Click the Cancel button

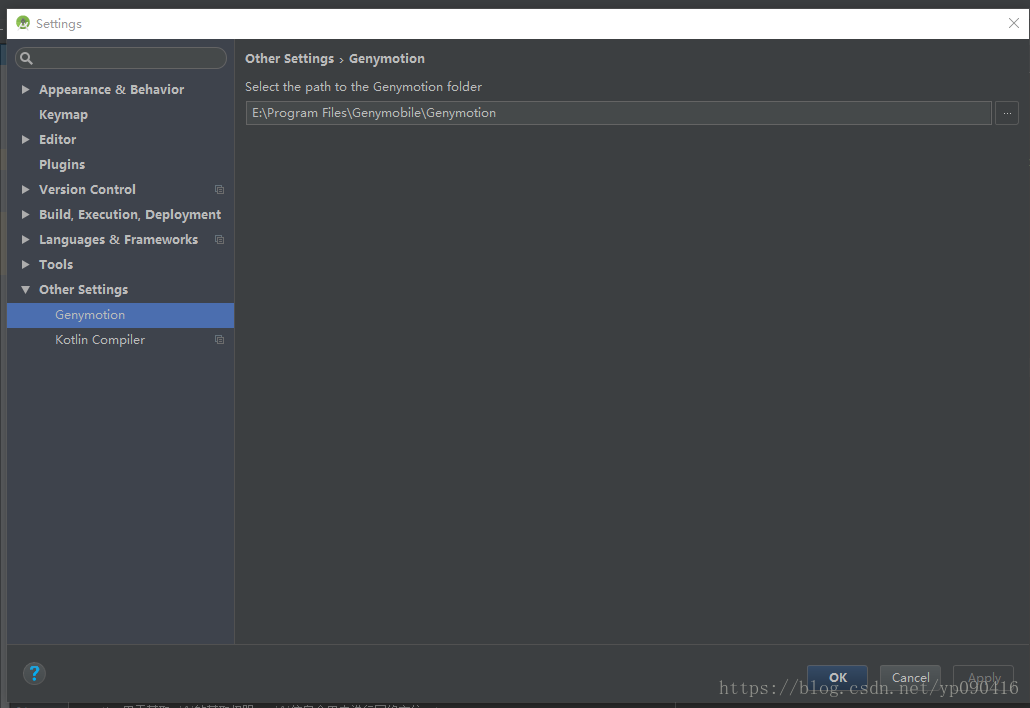(910, 677)
